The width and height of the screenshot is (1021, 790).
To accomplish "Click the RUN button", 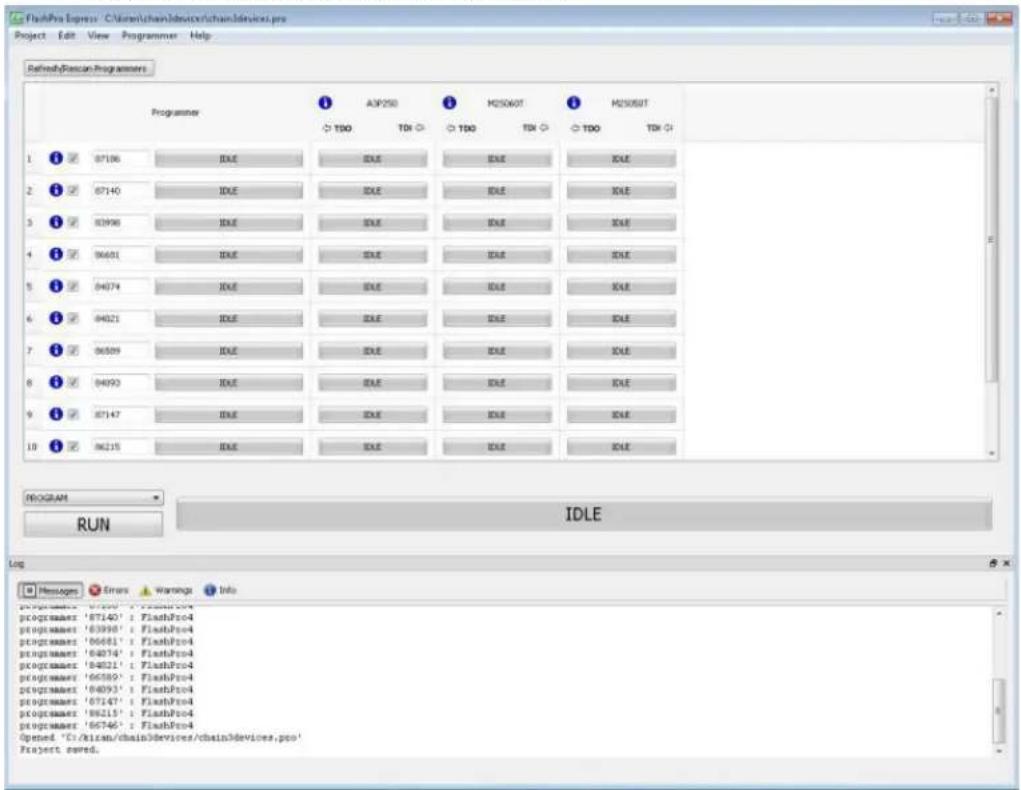I will click(x=93, y=524).
